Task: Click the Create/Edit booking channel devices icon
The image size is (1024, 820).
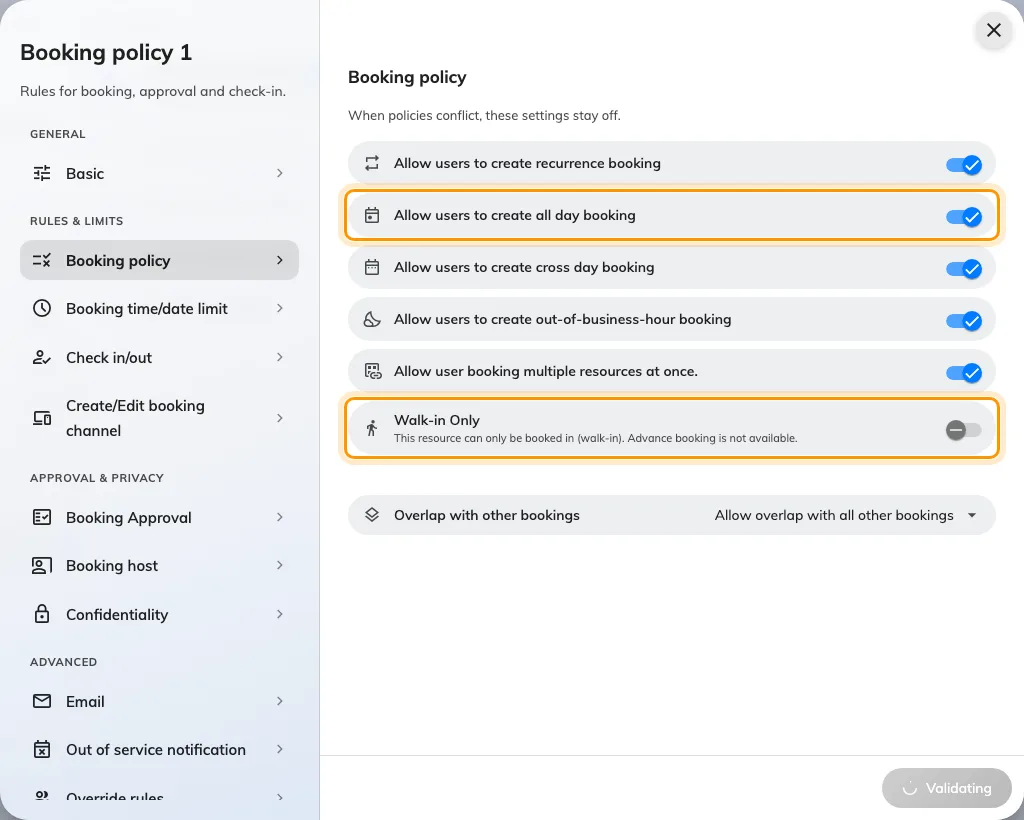Action: coord(42,418)
